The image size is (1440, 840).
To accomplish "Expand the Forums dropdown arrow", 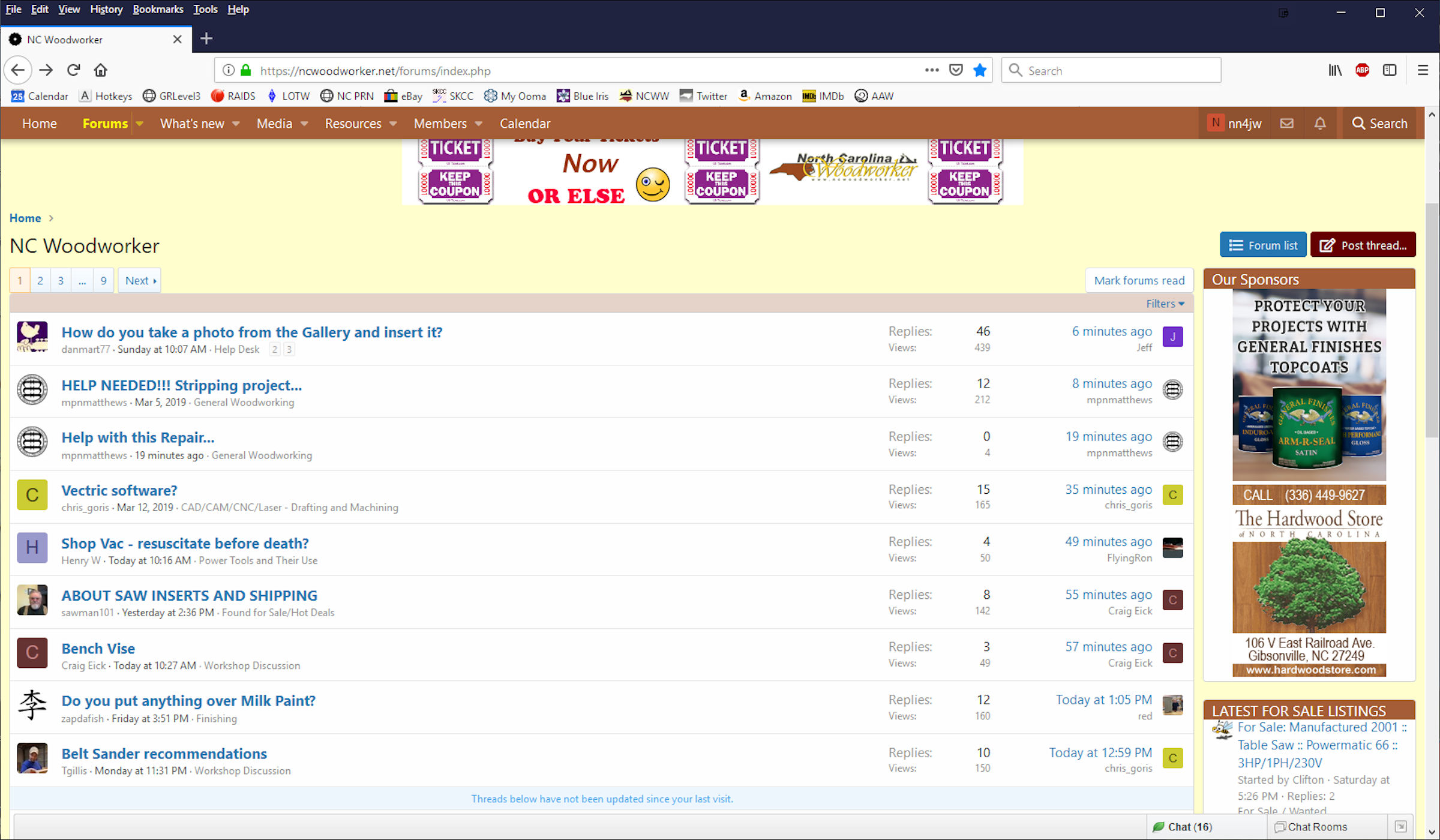I will (x=140, y=124).
